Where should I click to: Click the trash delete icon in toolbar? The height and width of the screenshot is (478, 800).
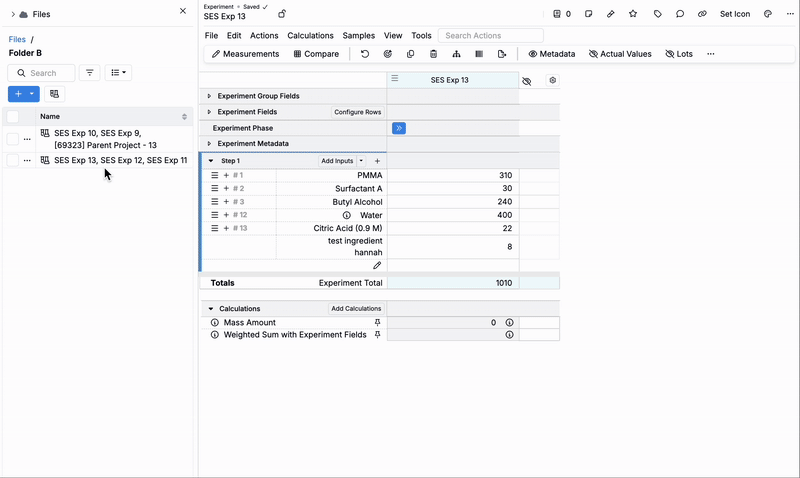coord(433,54)
